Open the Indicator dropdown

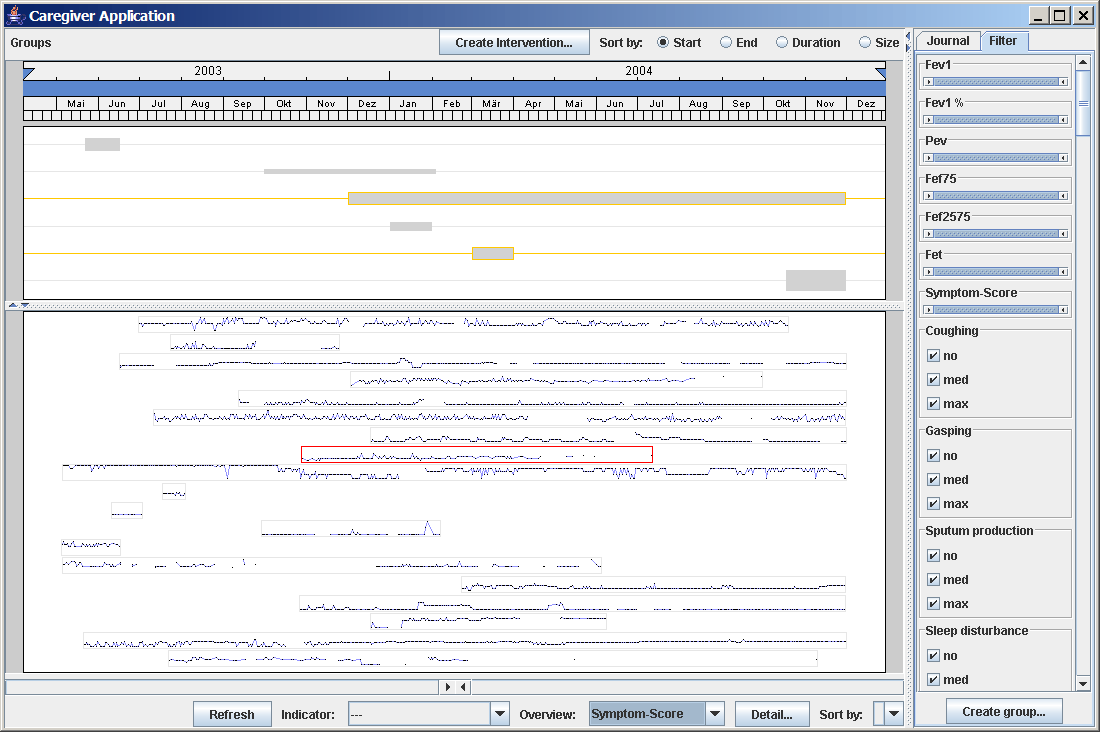point(500,714)
